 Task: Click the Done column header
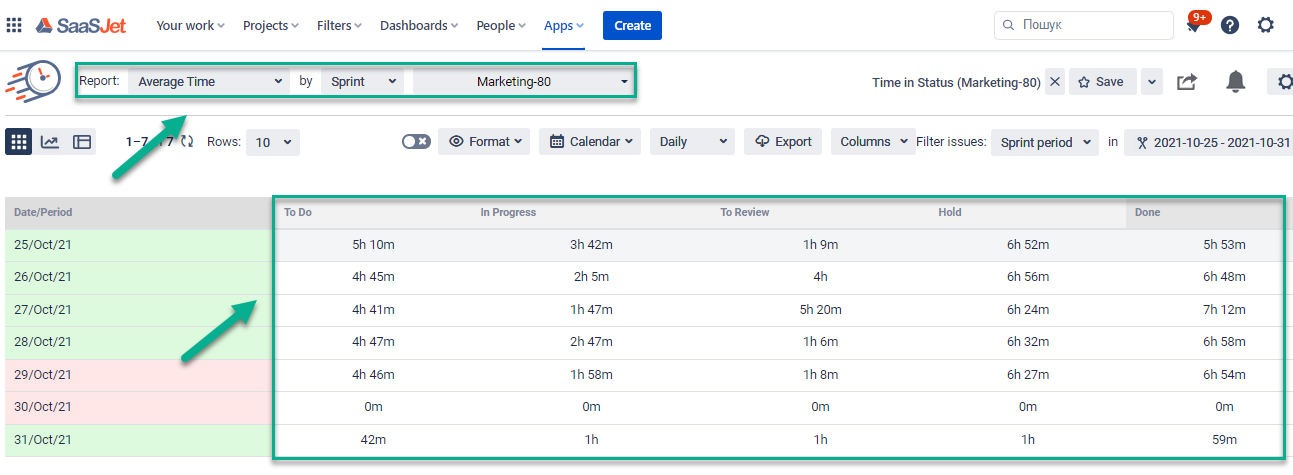[x=1206, y=213]
